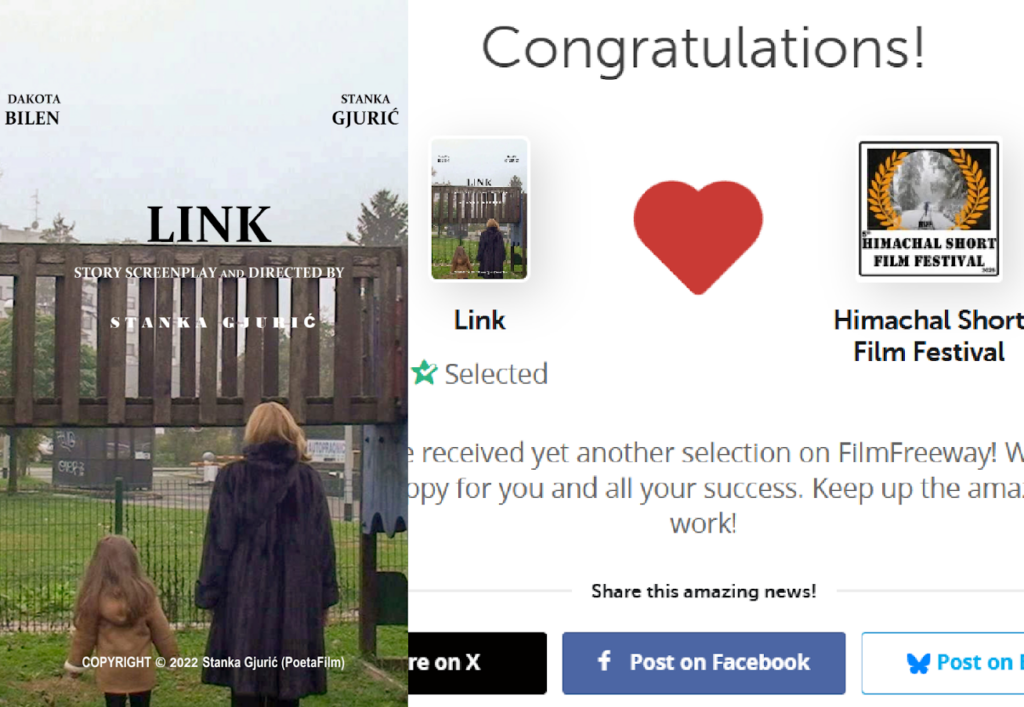
Task: Click the Stanka Gjurić credit at top right of poster
Action: pyautogui.click(x=365, y=110)
